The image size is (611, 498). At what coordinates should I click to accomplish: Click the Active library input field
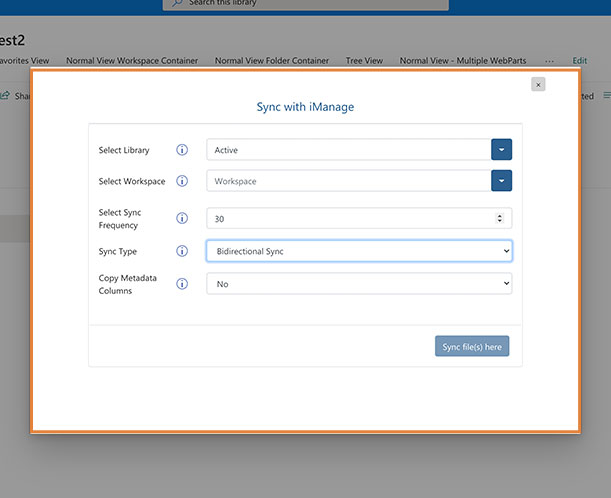click(x=349, y=150)
